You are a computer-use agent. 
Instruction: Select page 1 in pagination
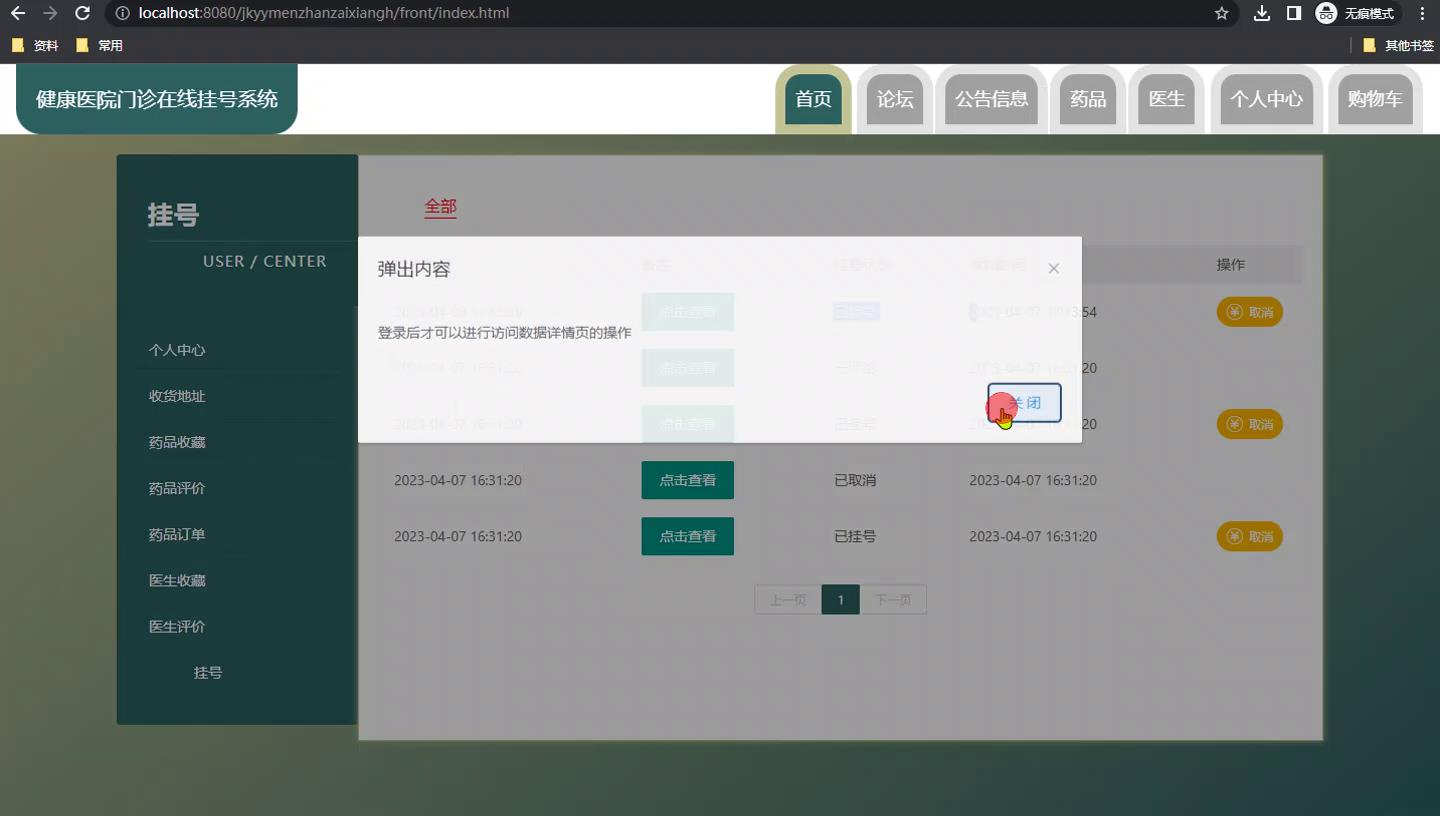(841, 600)
